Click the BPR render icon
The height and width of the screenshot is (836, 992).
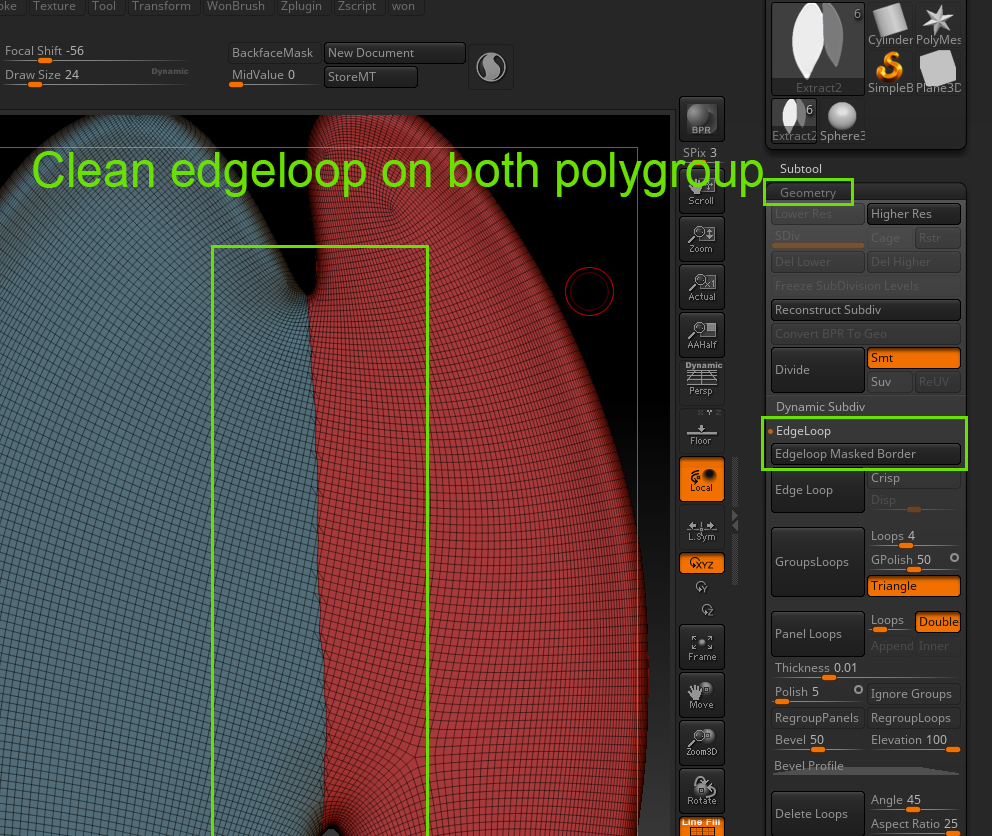[701, 118]
